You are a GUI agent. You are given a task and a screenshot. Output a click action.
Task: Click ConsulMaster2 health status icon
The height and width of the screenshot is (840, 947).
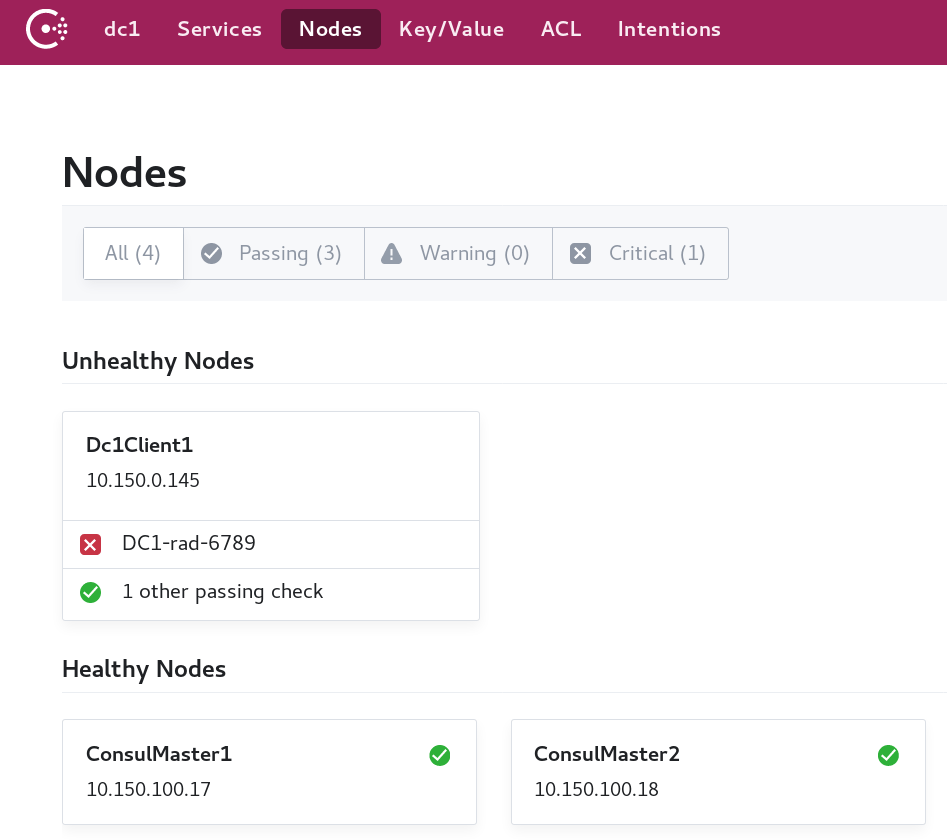click(x=888, y=755)
